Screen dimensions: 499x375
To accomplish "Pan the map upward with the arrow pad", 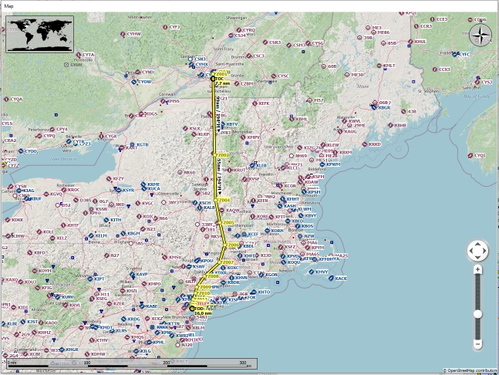I will coord(477,245).
